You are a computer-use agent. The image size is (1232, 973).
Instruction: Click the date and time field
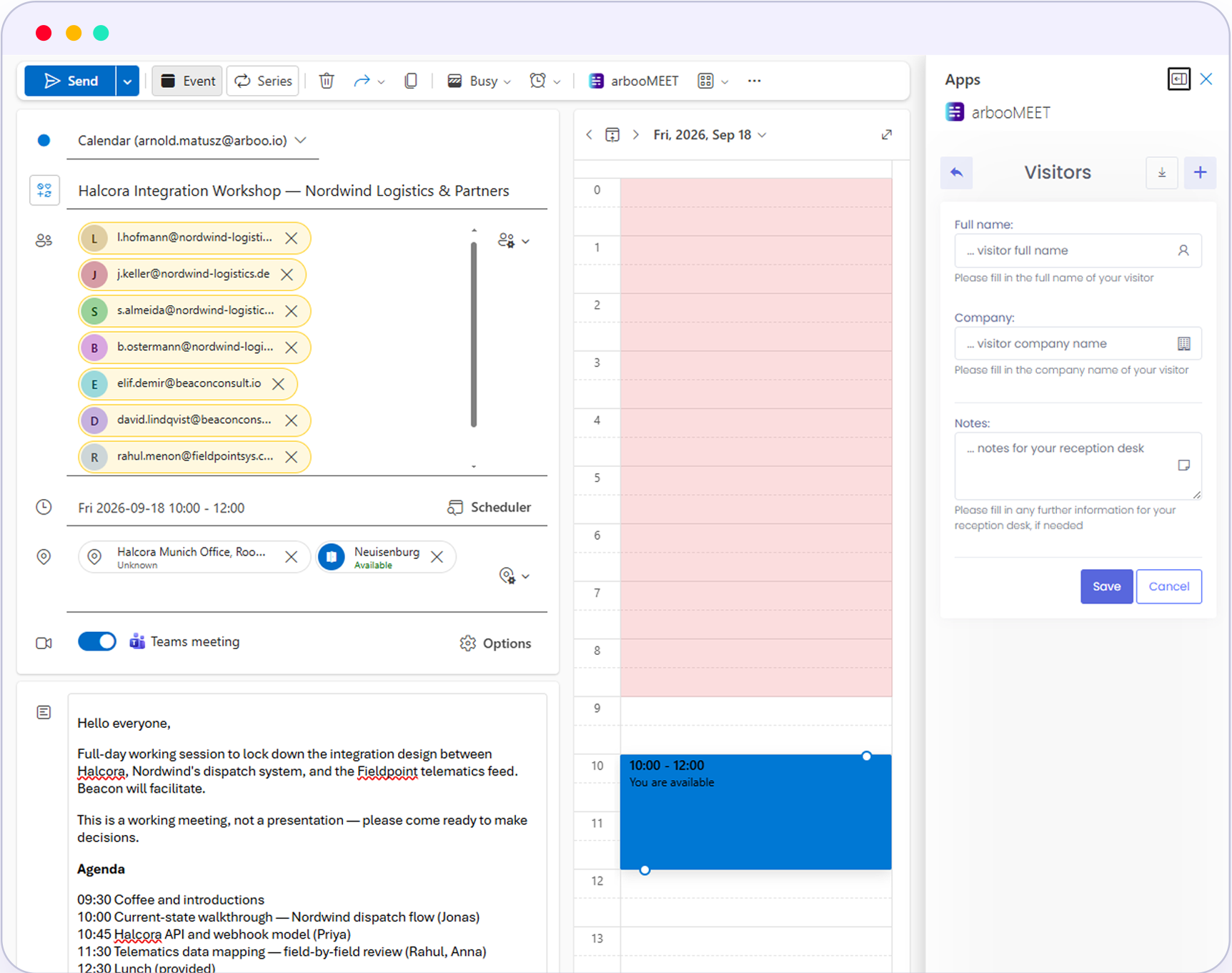[x=162, y=508]
